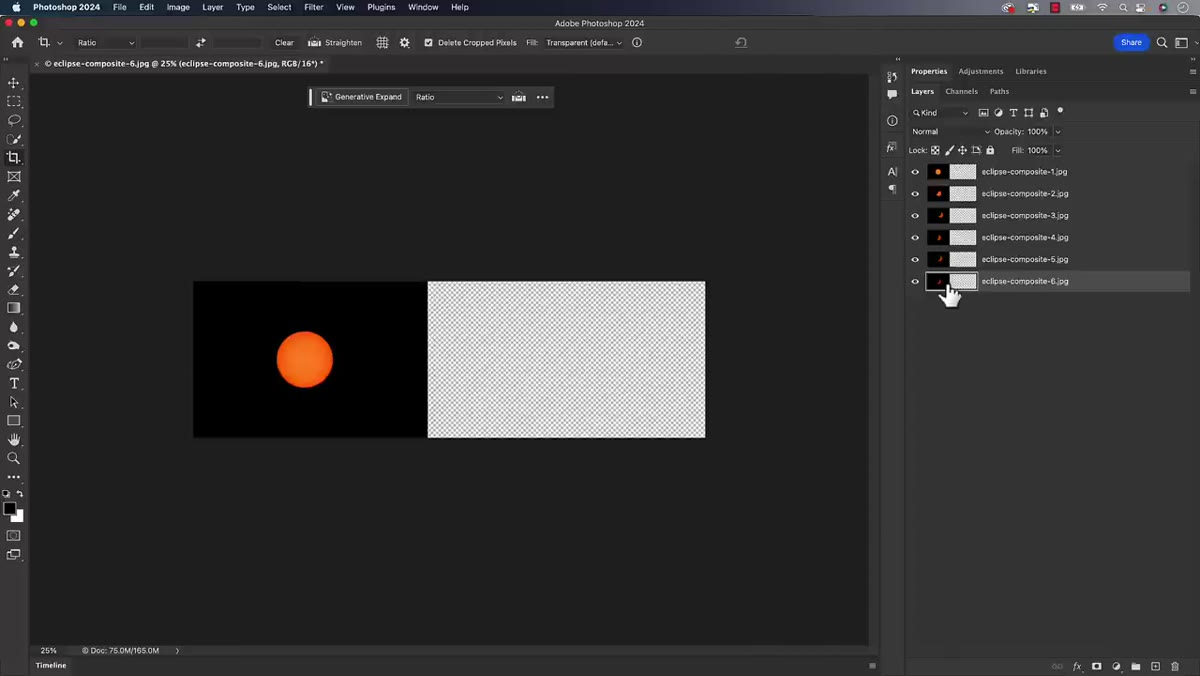Select the Zoom tool
The width and height of the screenshot is (1200, 676).
point(14,458)
